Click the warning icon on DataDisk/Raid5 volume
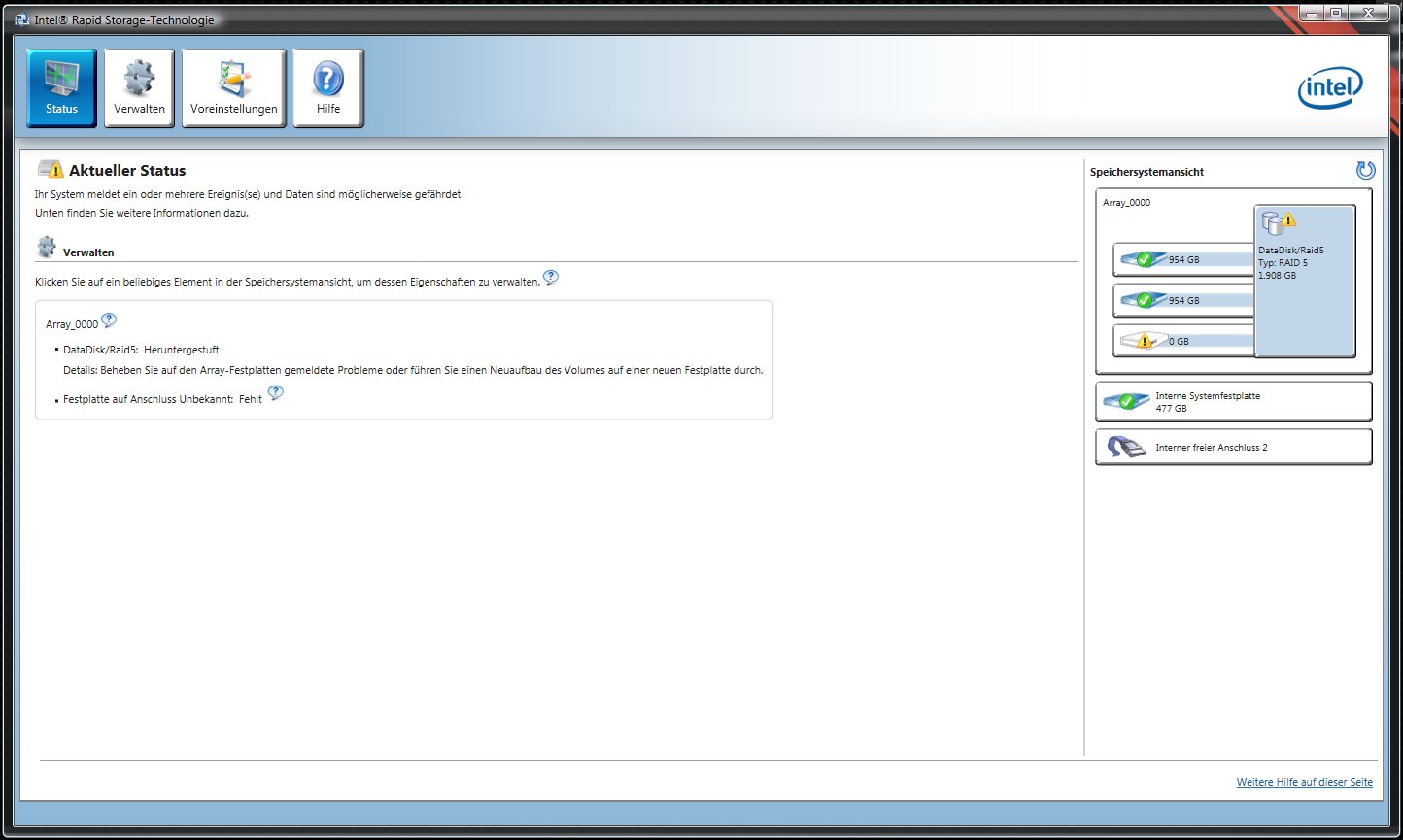The height and width of the screenshot is (840, 1403). point(1288,220)
